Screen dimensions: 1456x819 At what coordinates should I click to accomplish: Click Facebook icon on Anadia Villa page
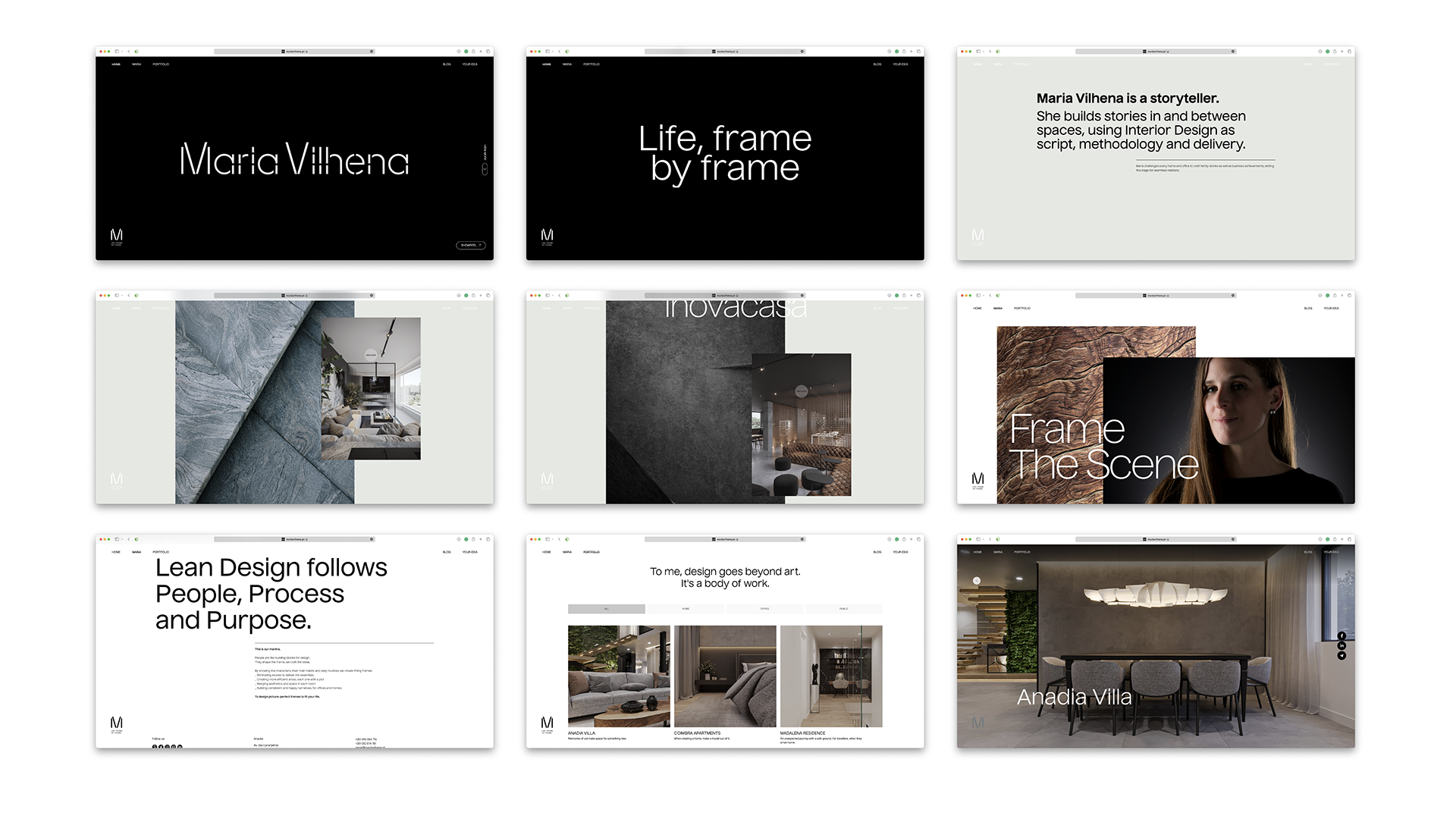coord(1341,635)
